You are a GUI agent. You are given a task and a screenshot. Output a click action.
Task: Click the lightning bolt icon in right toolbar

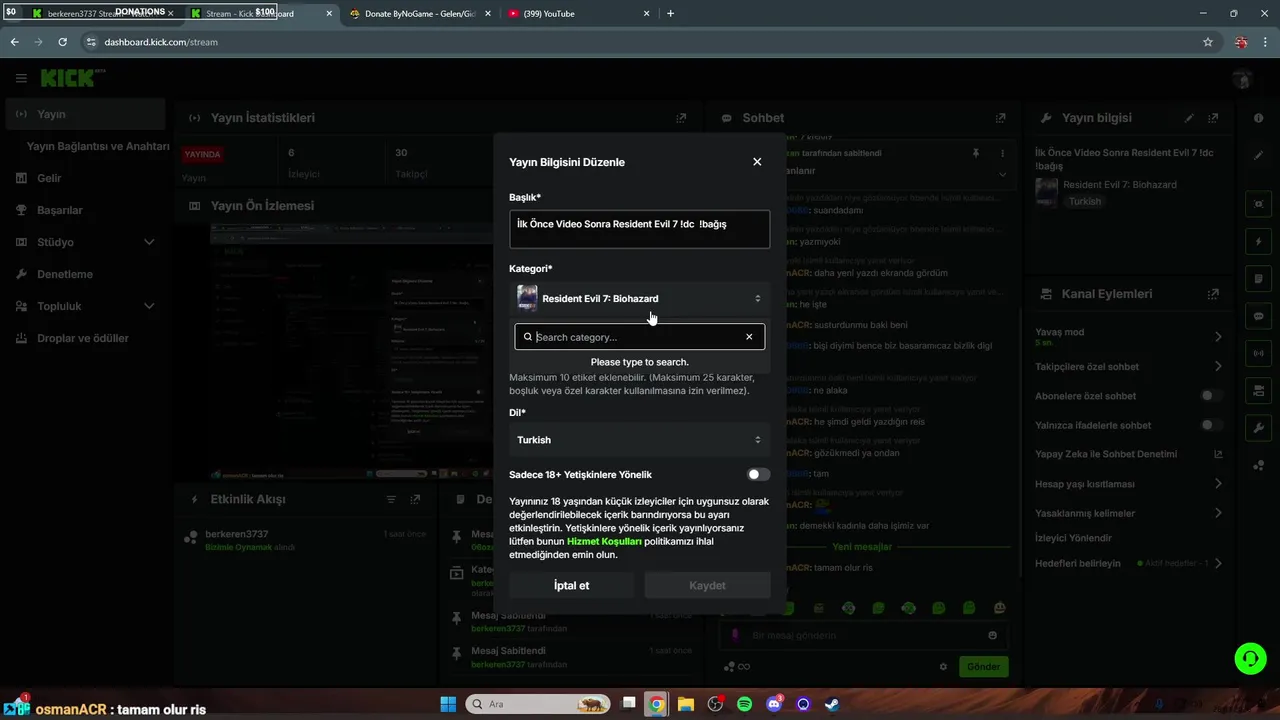click(x=1258, y=242)
